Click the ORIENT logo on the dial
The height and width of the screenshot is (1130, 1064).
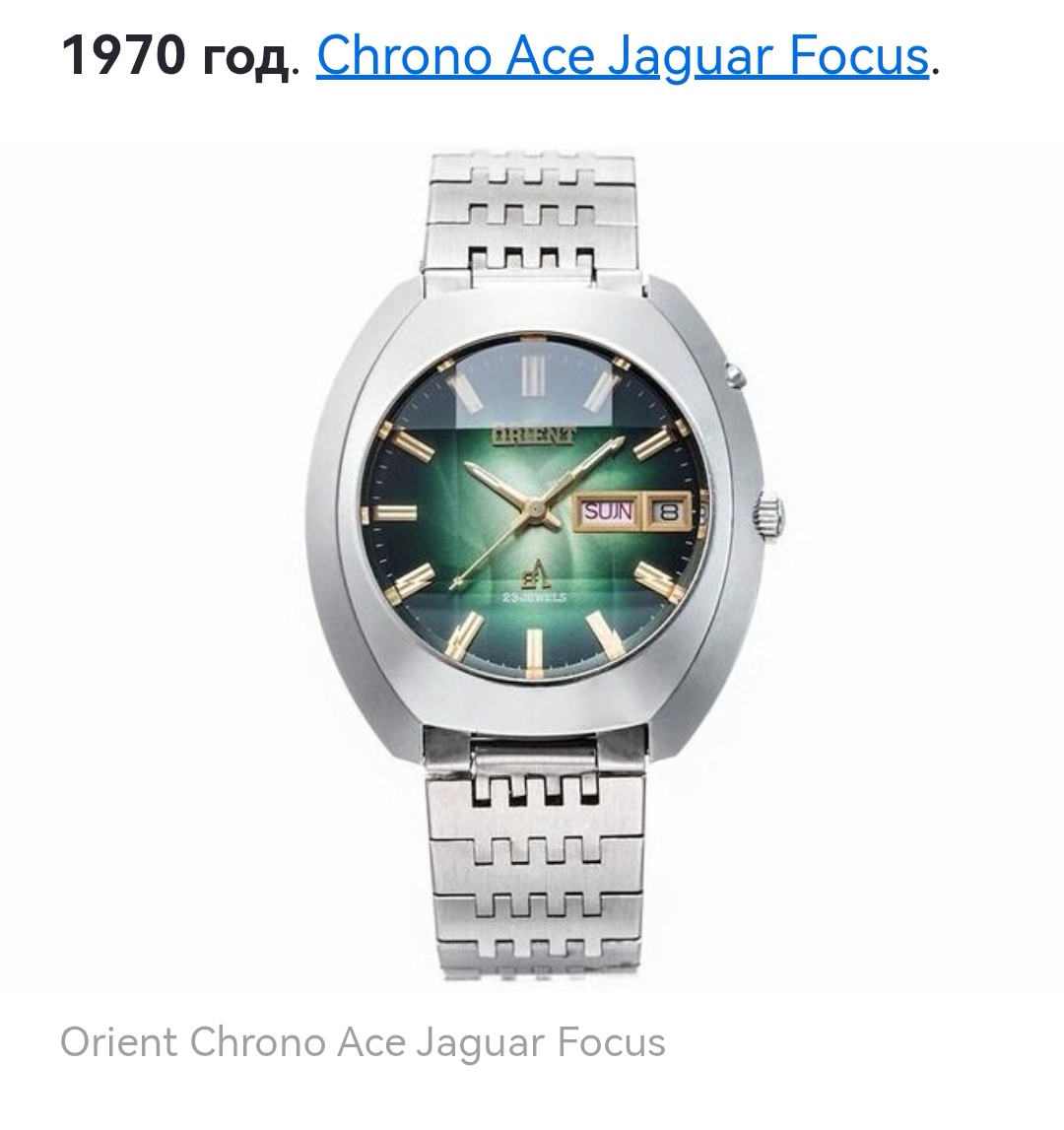pos(535,435)
